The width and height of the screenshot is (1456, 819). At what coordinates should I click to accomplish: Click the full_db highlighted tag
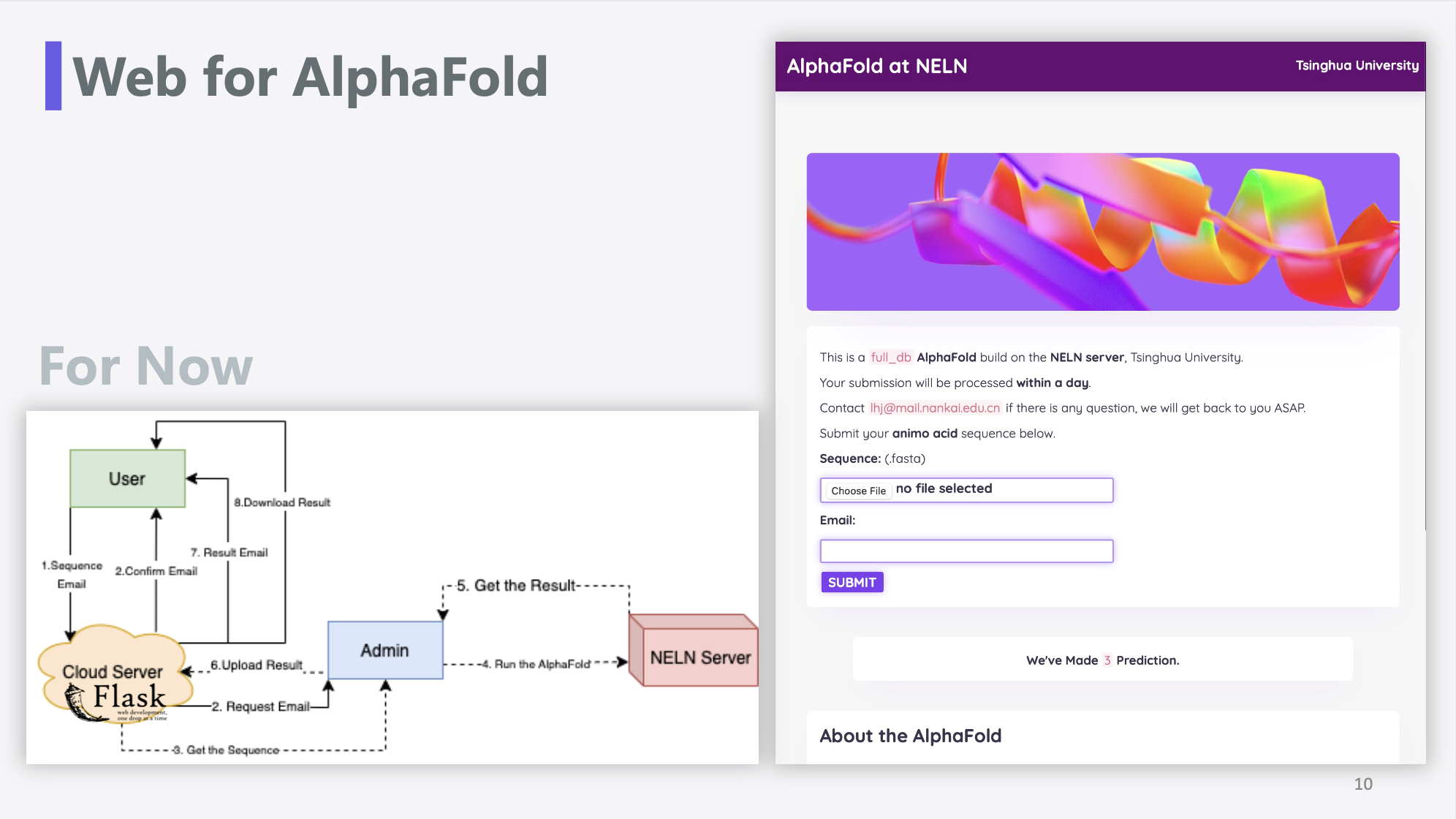(x=890, y=358)
